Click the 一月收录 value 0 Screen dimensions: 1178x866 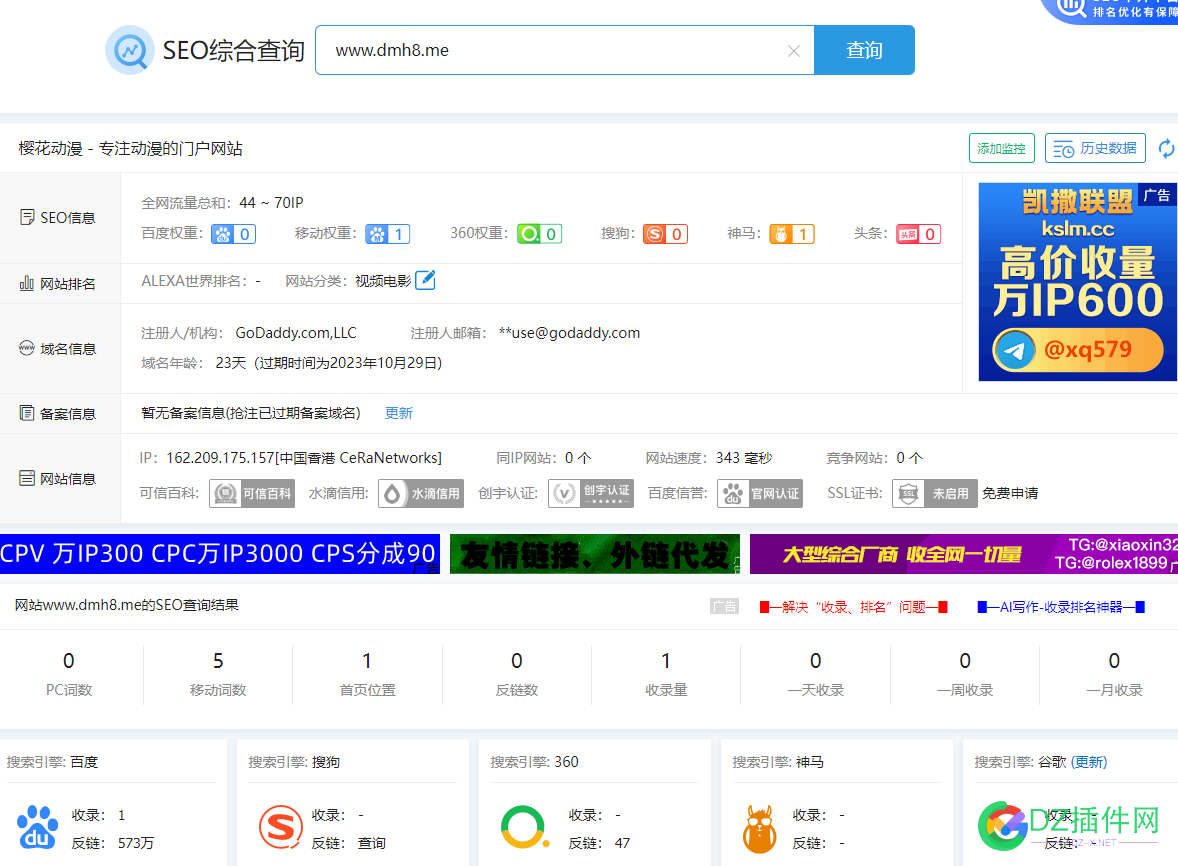(1114, 661)
